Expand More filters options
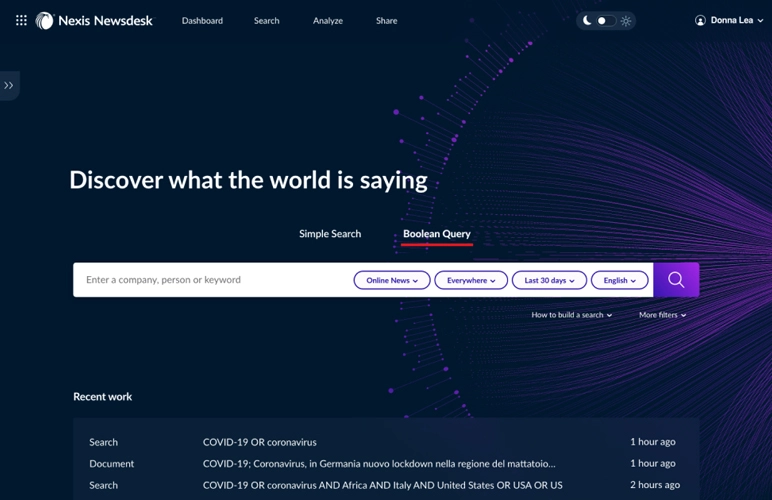The height and width of the screenshot is (500, 772). point(662,315)
